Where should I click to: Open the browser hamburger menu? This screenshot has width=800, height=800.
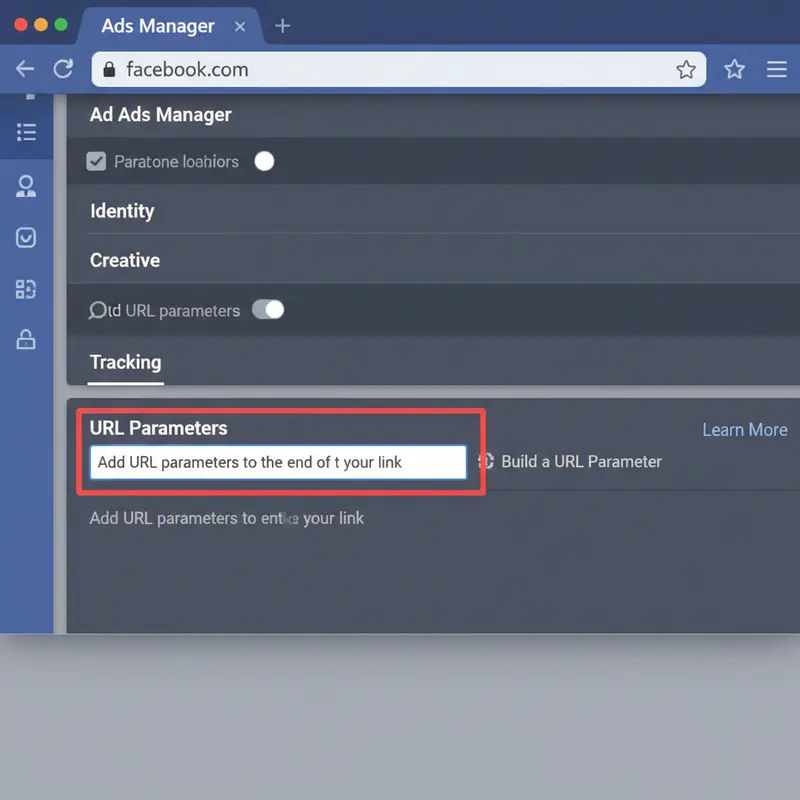(x=776, y=70)
